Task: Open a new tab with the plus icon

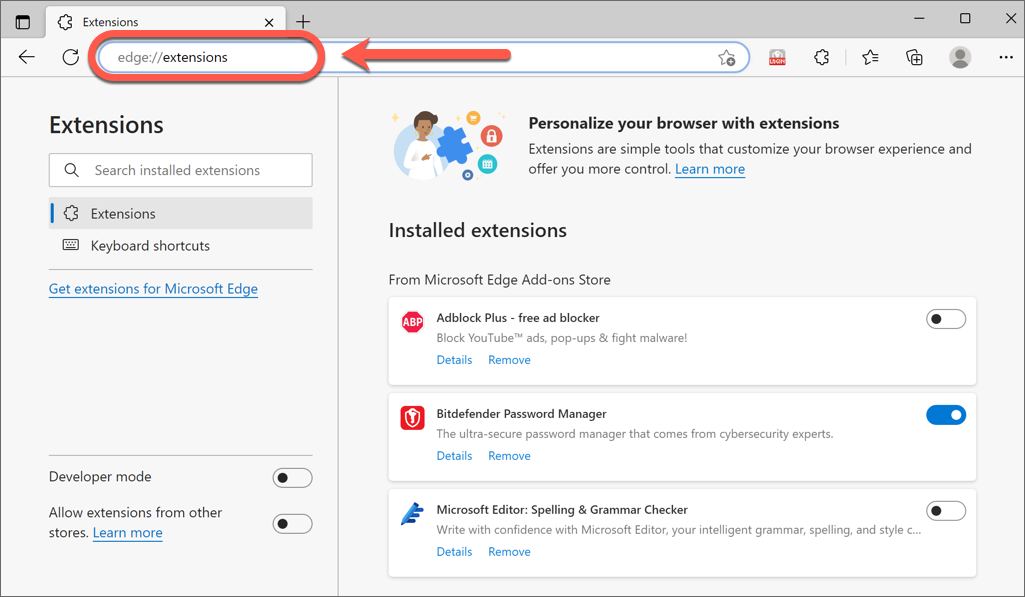Action: pyautogui.click(x=303, y=22)
